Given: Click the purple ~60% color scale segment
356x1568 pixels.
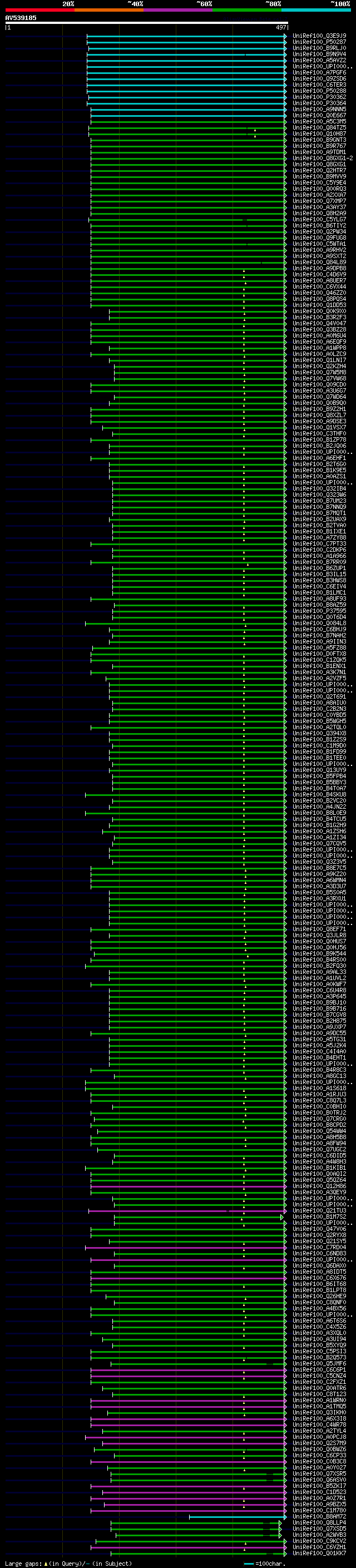Looking at the screenshot, I should point(179,10).
